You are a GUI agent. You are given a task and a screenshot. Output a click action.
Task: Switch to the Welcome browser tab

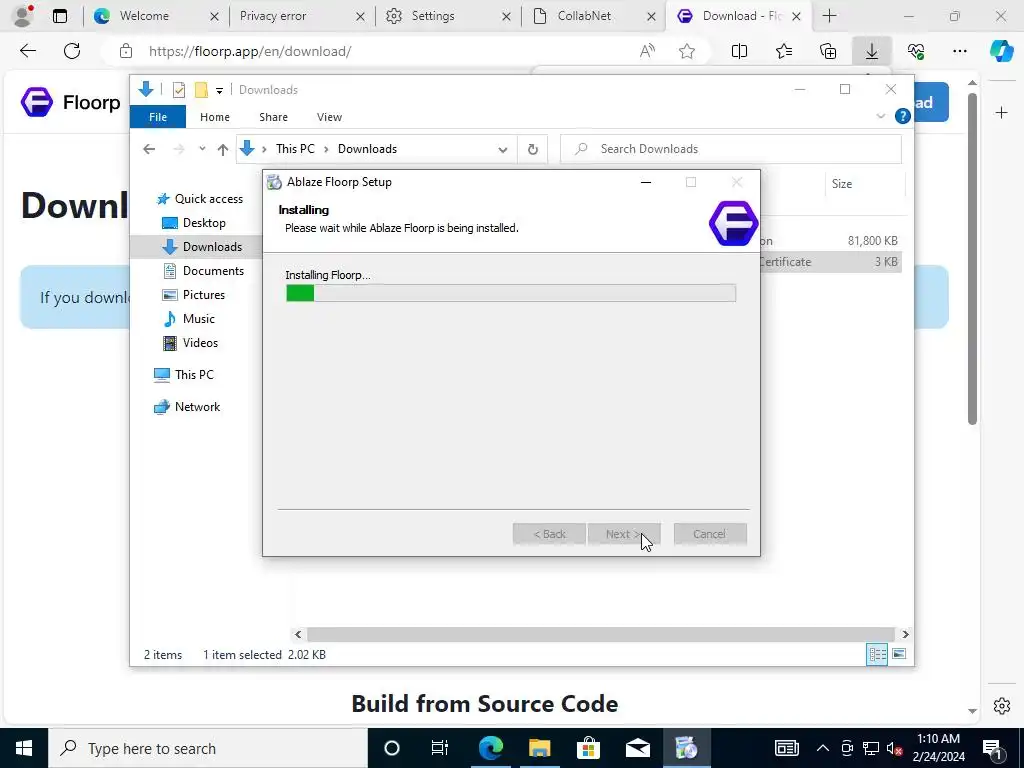[x=155, y=16]
